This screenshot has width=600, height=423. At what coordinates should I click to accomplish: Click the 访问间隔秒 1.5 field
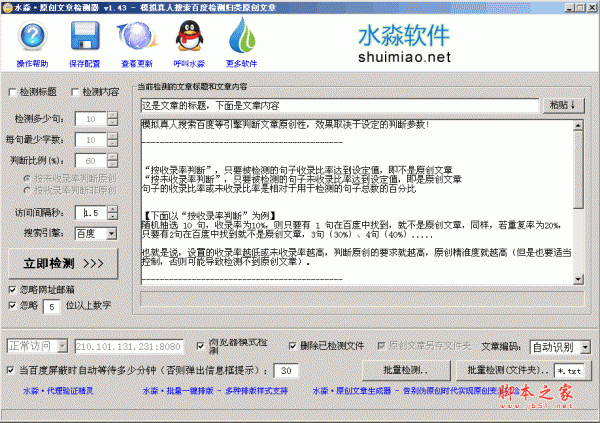(91, 213)
